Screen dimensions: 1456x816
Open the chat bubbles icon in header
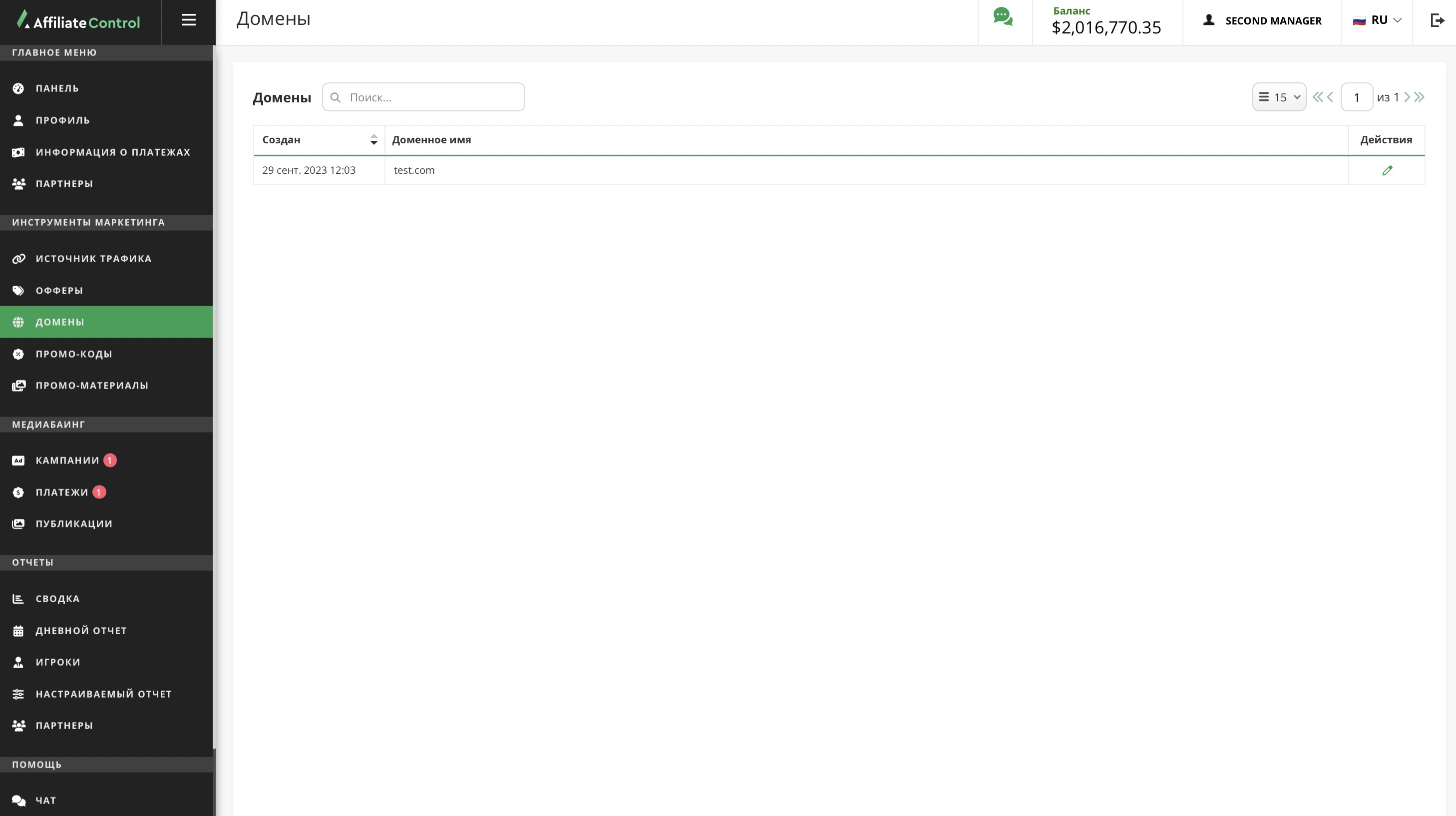pos(1003,17)
